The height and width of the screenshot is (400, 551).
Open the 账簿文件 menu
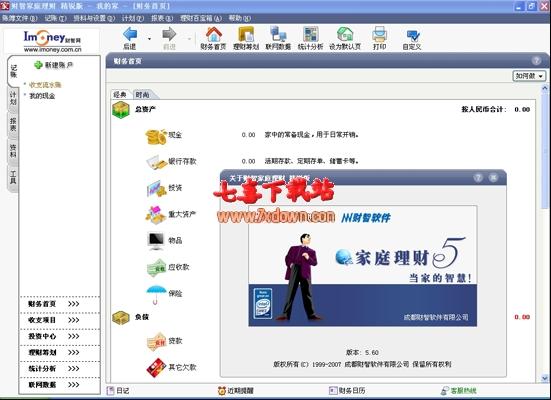pos(19,18)
